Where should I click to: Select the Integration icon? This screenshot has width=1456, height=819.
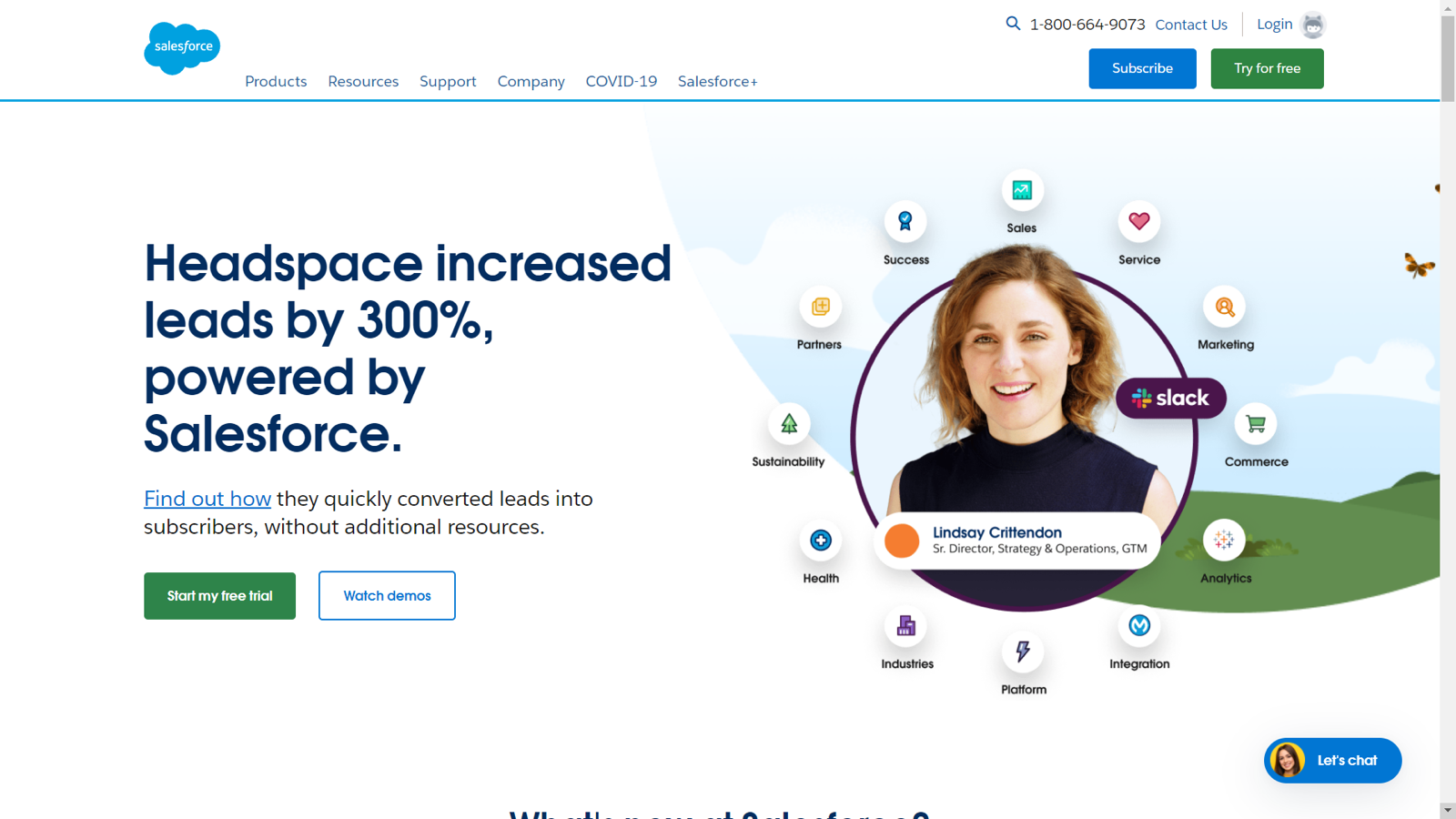coord(1138,626)
